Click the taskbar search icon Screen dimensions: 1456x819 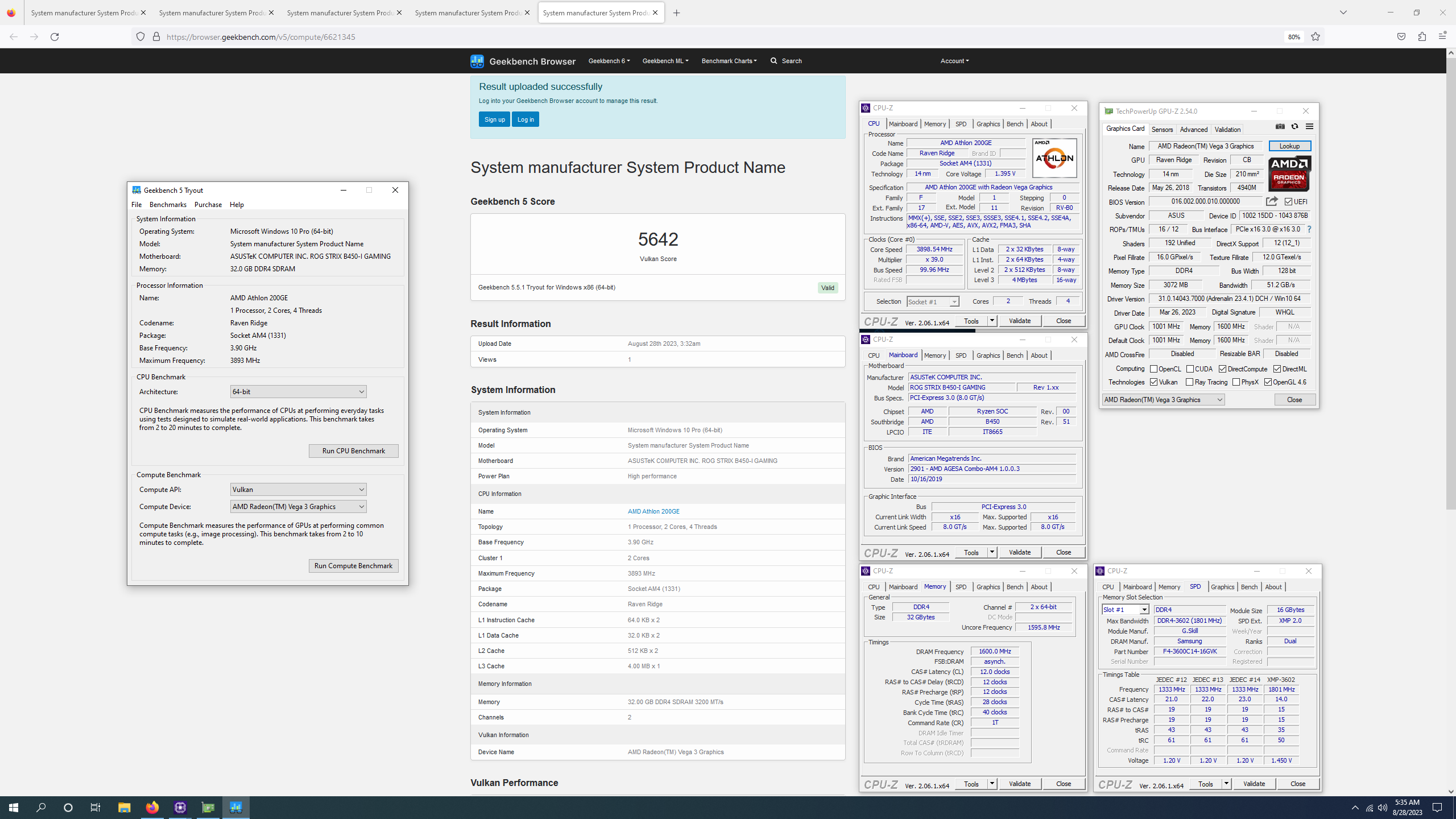tap(41, 808)
